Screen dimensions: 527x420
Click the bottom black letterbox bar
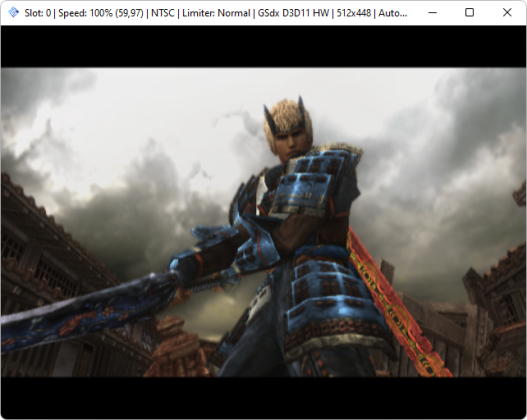(x=263, y=397)
